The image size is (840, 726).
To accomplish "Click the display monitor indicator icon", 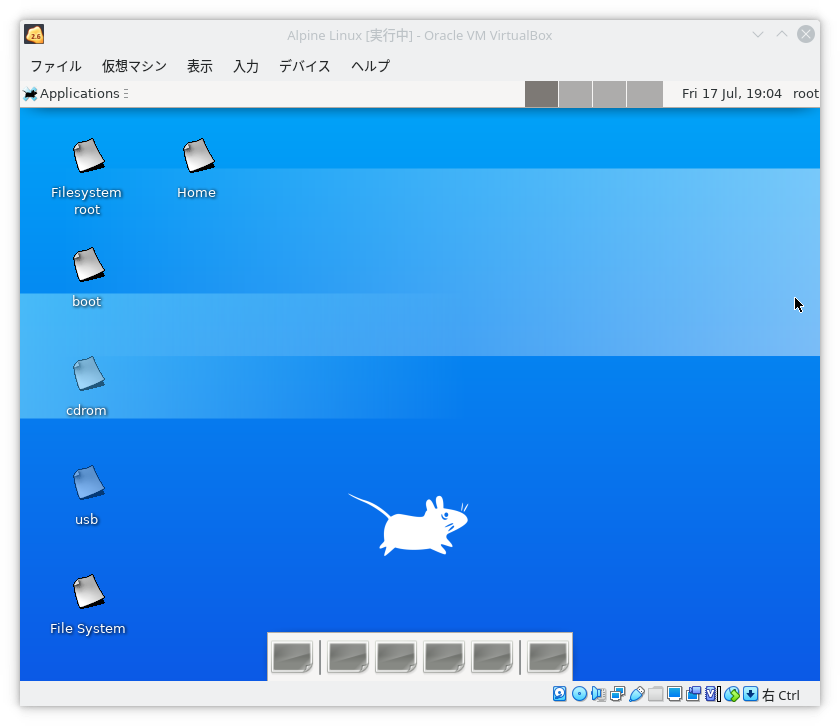I will (x=674, y=694).
